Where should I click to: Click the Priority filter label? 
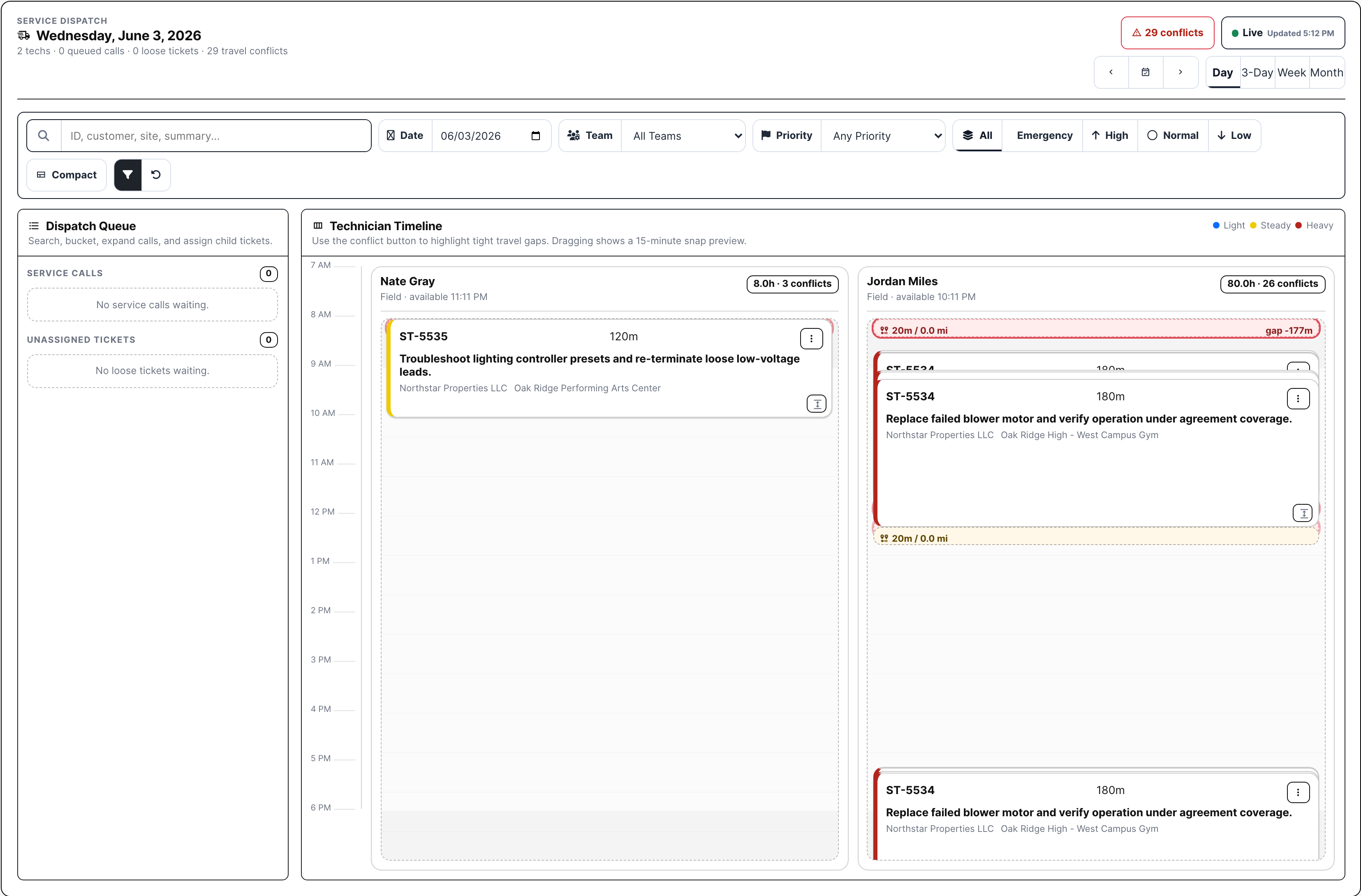(787, 136)
